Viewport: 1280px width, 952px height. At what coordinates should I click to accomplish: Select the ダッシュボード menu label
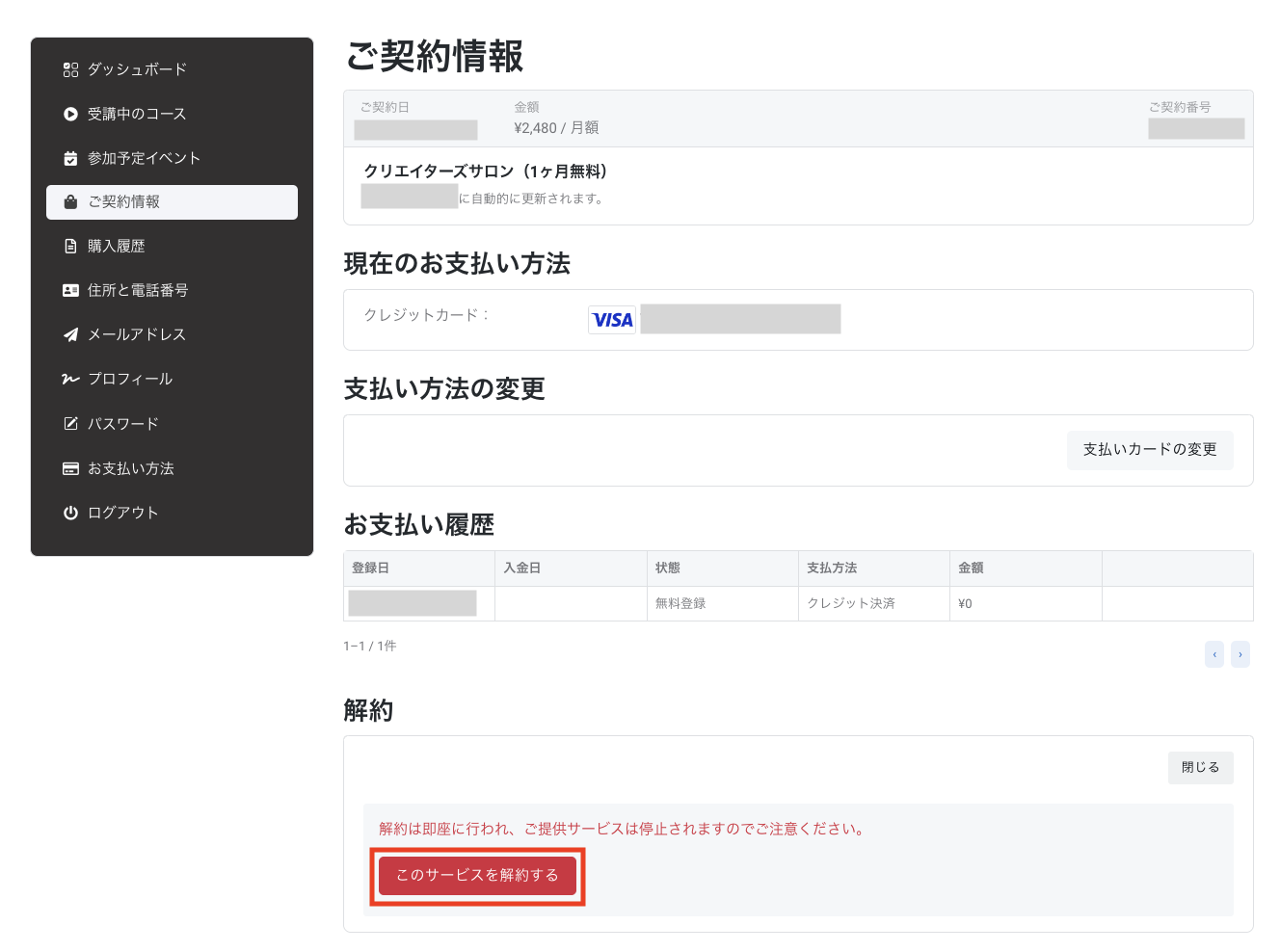pyautogui.click(x=137, y=69)
